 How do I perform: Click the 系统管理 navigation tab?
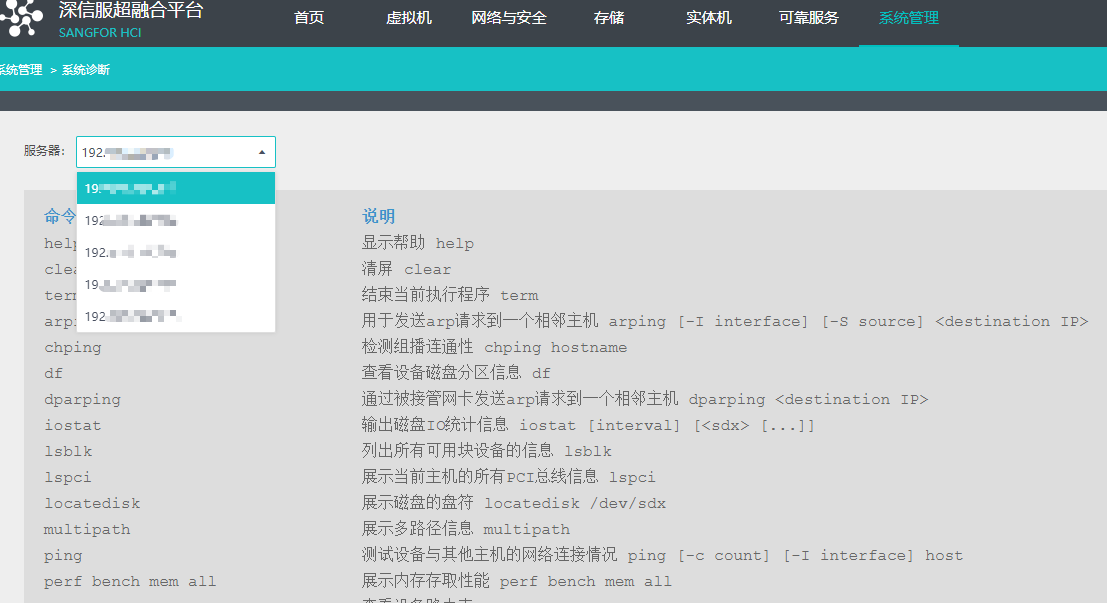pyautogui.click(x=909, y=18)
